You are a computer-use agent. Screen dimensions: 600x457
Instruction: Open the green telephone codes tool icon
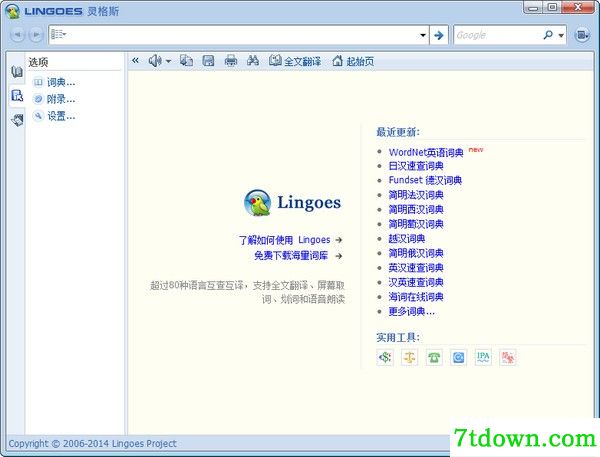(434, 357)
